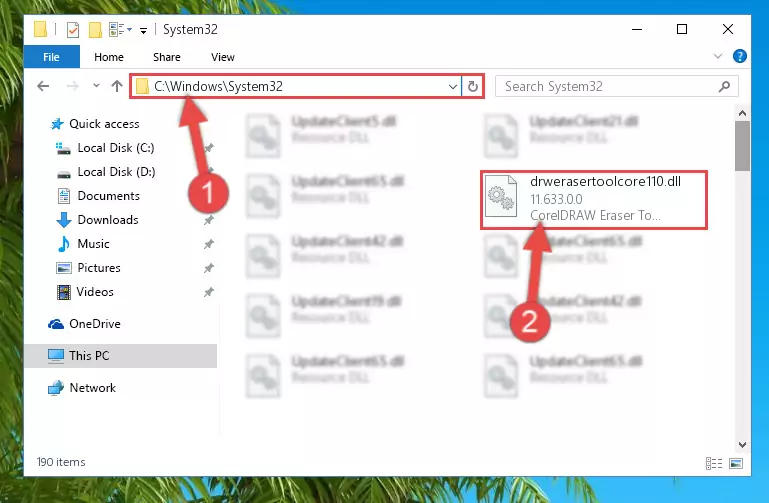Open Customize Quick Access Toolbar dropdown arrow
Image resolution: width=769 pixels, height=503 pixels.
tap(143, 31)
